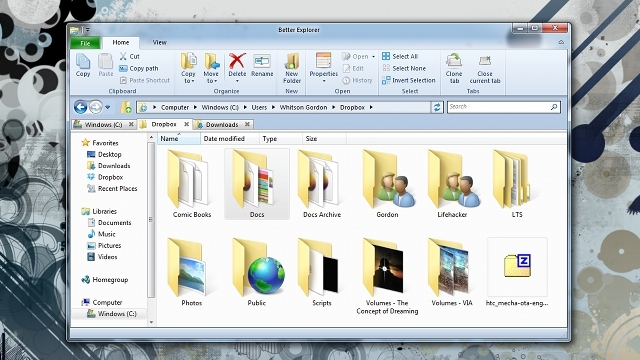Screen dimensions: 640x360
Task: Click Windows (C:) breadcrumb in address bar
Action: tap(220, 107)
